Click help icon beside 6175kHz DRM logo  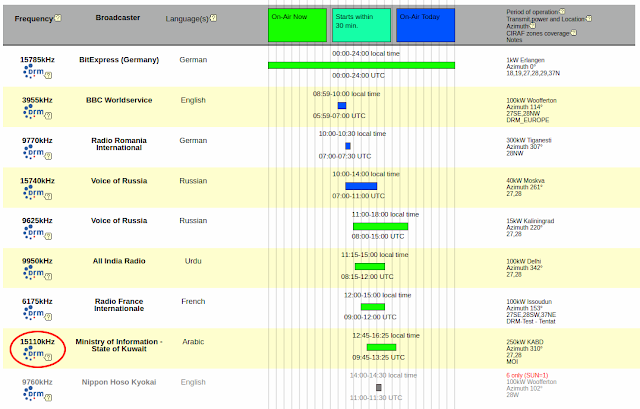coord(48,317)
